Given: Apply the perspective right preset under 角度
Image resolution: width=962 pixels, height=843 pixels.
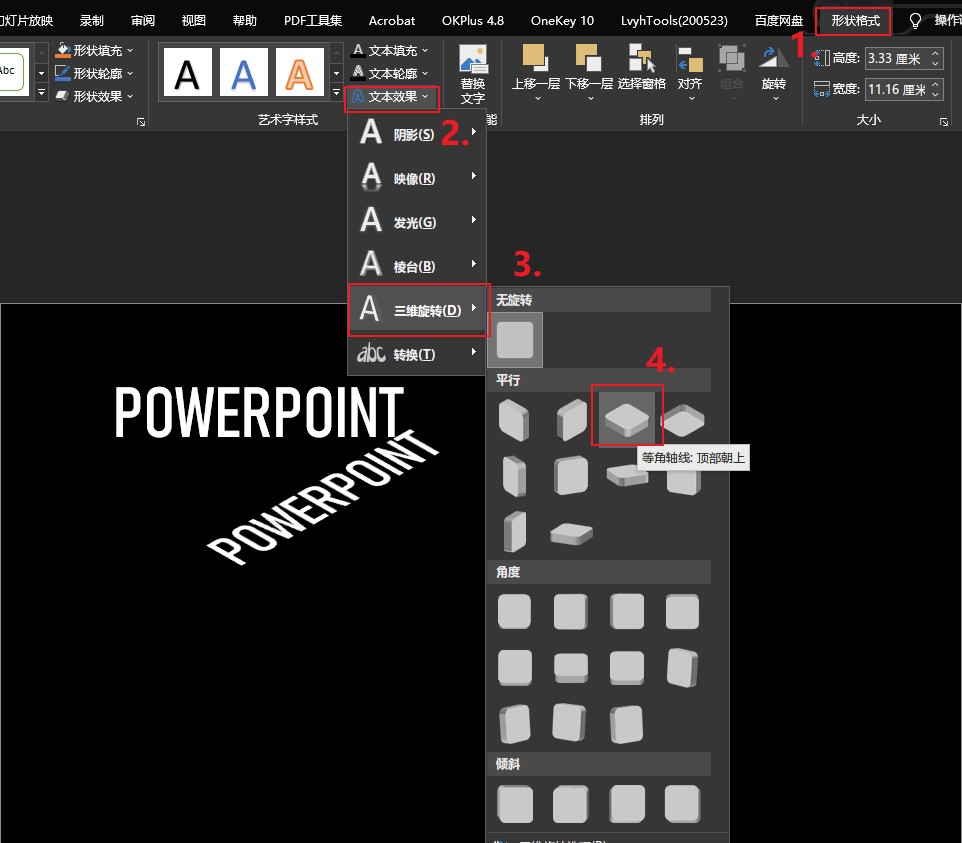Looking at the screenshot, I should (x=627, y=612).
